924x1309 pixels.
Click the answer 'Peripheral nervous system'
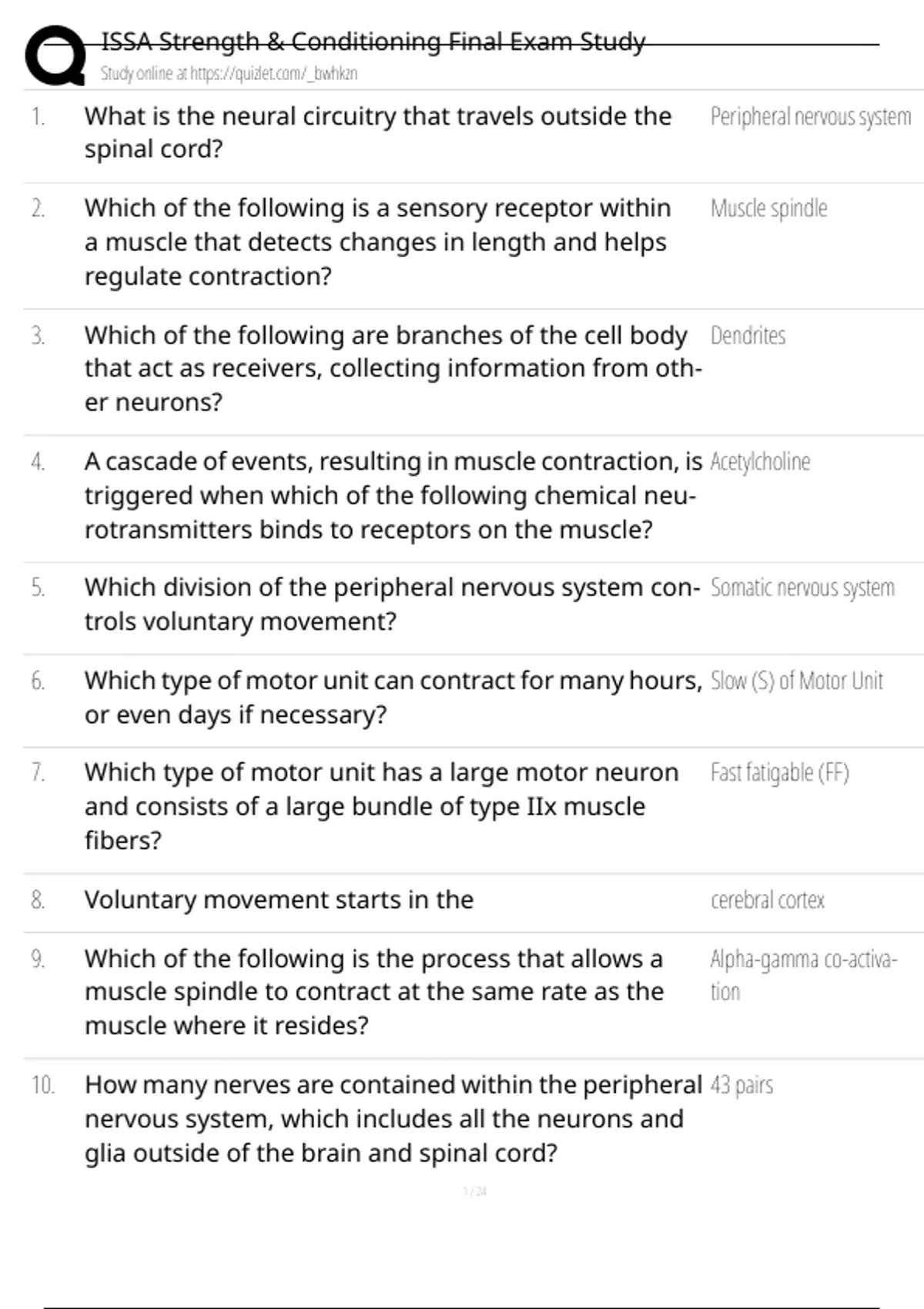[x=810, y=117]
